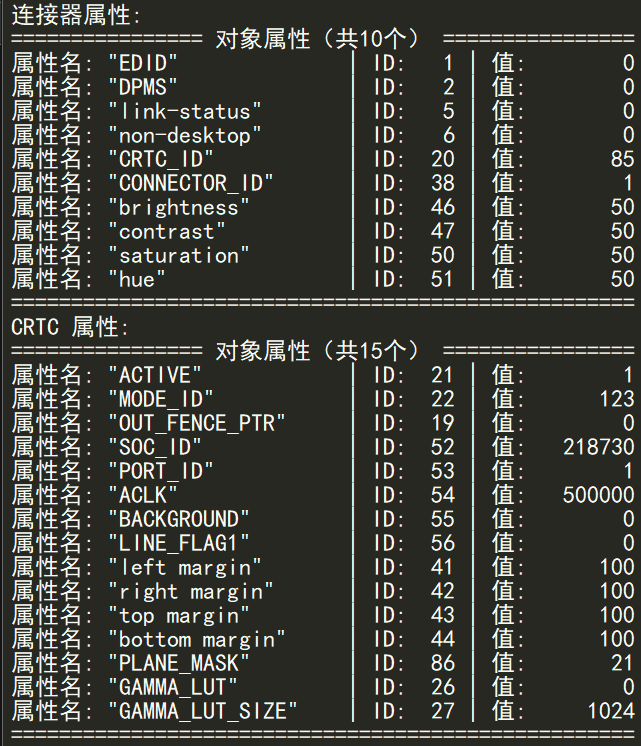This screenshot has width=641, height=746.
Task: Select the "SOC_ID" property name
Action: coord(155,447)
